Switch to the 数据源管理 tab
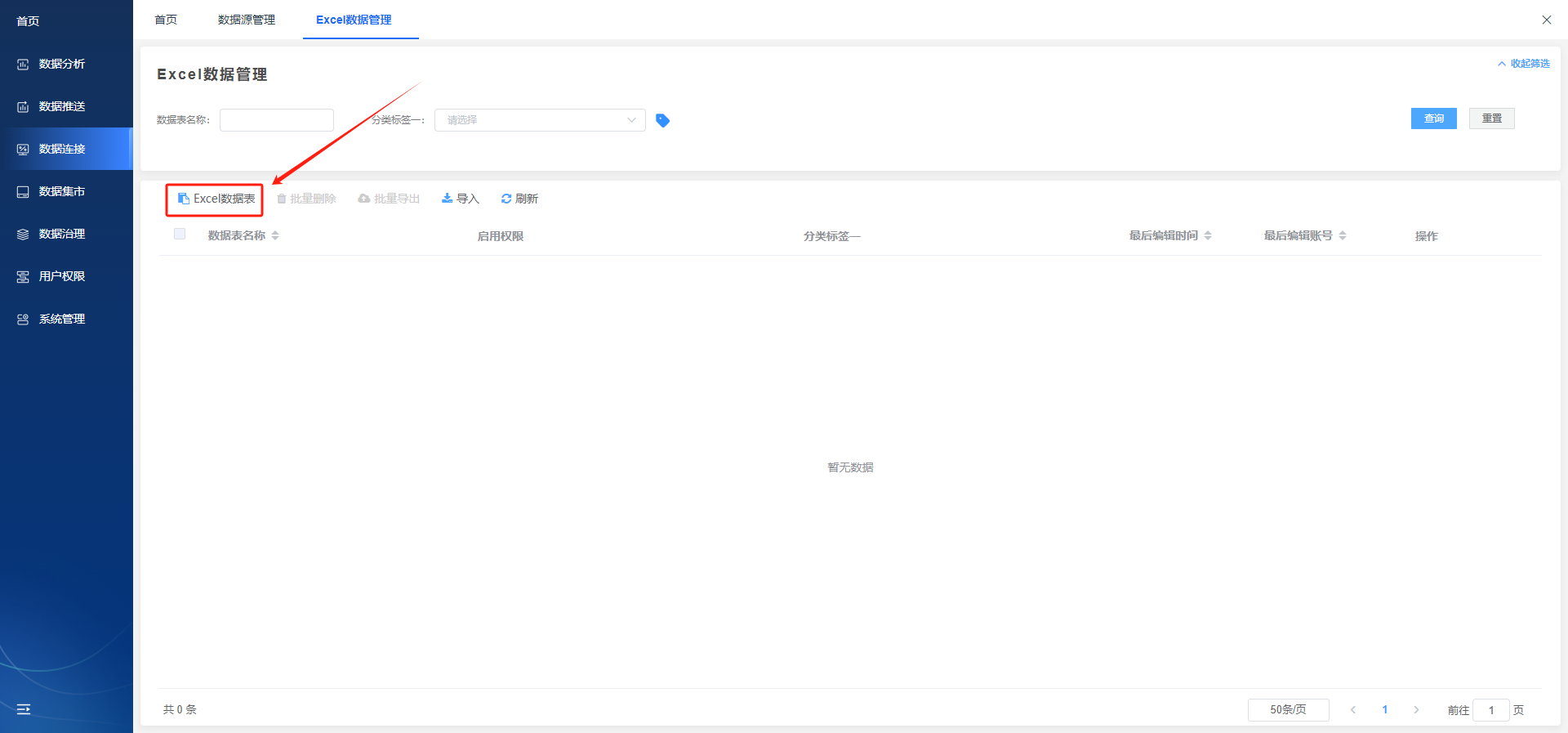 click(247, 20)
